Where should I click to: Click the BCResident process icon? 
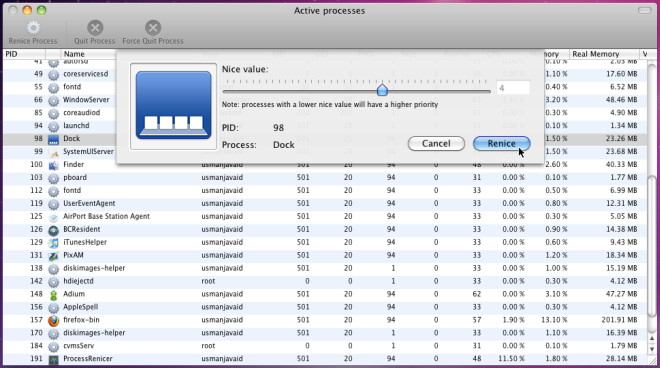point(53,230)
